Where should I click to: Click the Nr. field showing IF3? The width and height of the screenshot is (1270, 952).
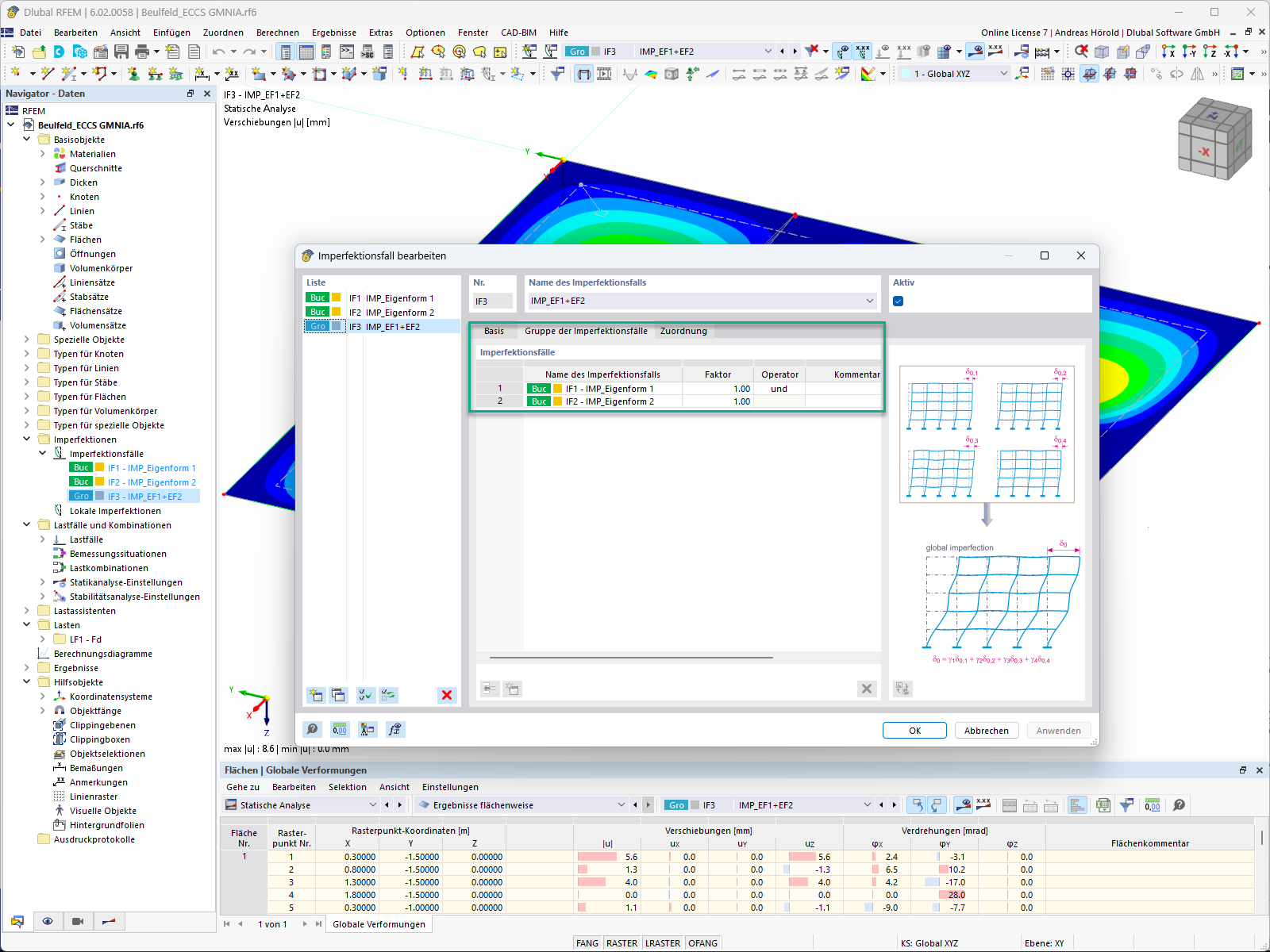pos(493,301)
